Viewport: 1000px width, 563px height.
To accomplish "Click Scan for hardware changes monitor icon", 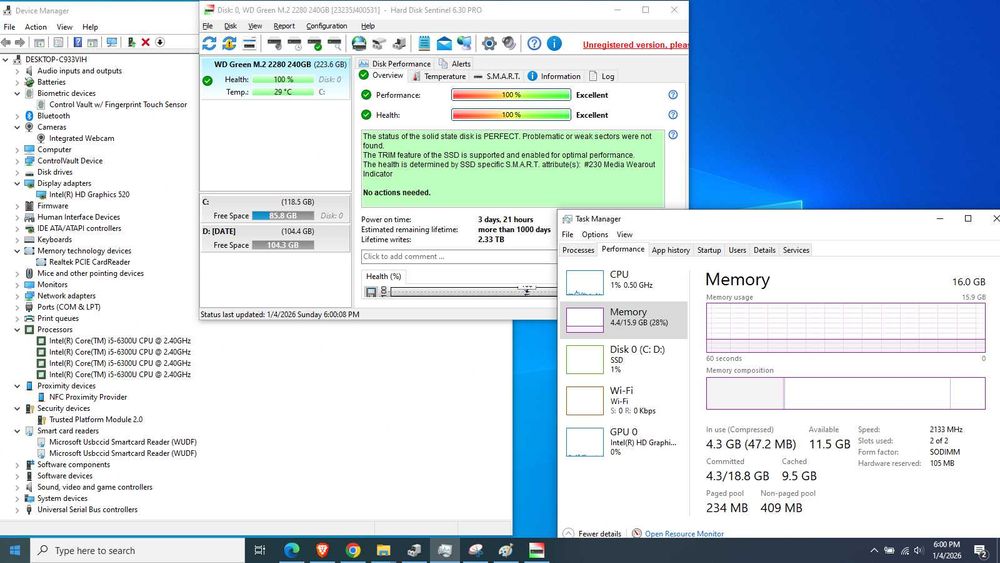I will coord(112,42).
